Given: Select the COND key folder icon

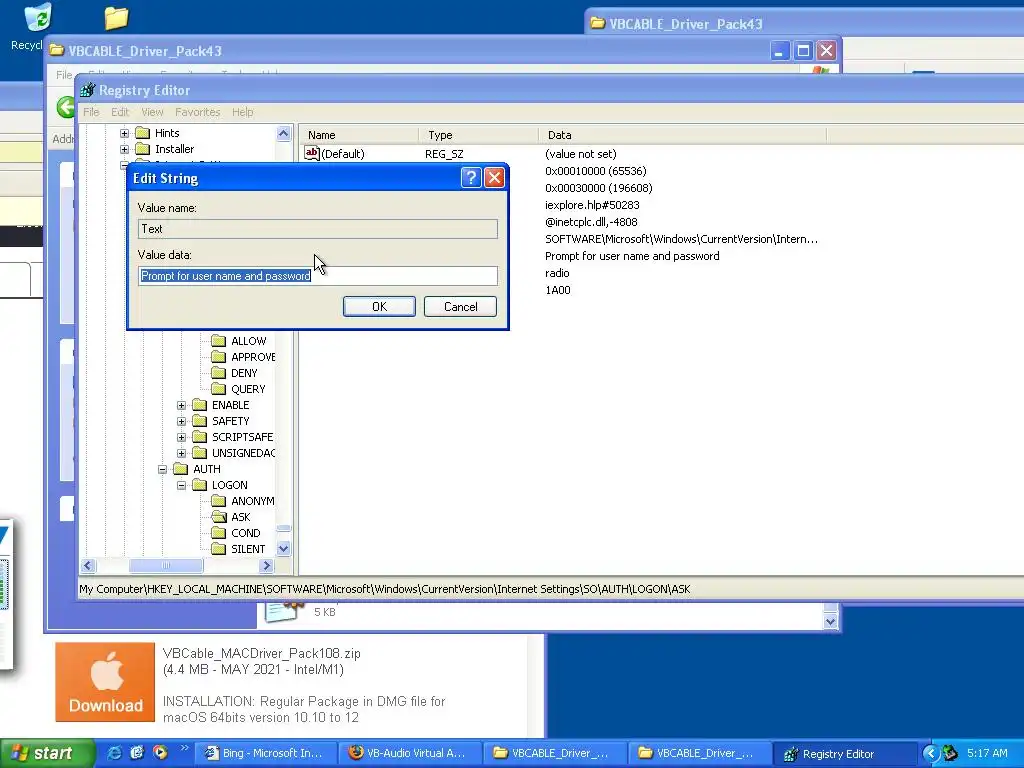Looking at the screenshot, I should [x=219, y=533].
